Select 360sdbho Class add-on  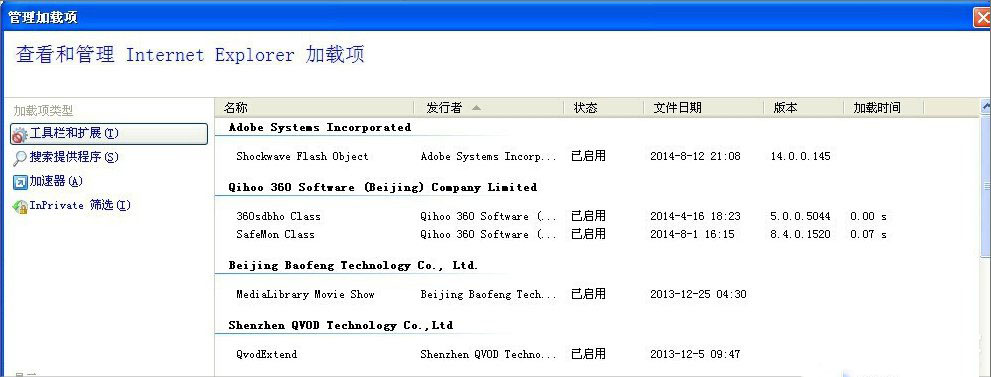click(x=278, y=216)
